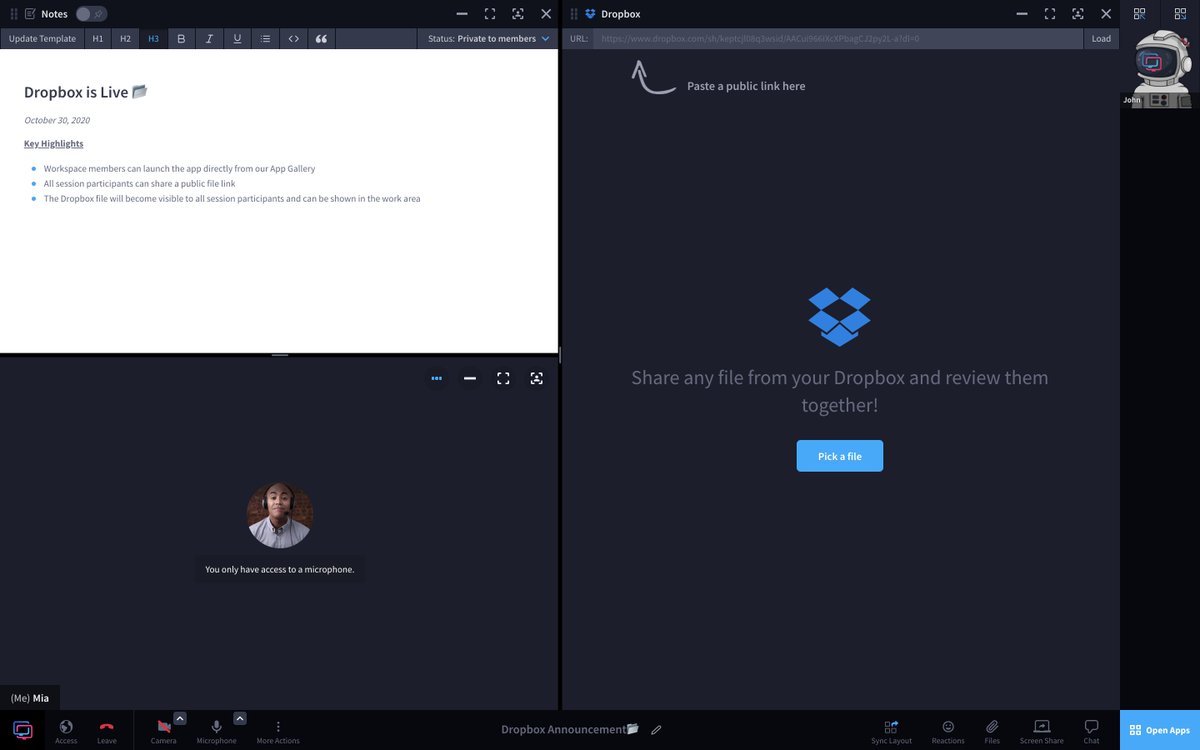
Task: Open the Access settings
Action: (66, 731)
